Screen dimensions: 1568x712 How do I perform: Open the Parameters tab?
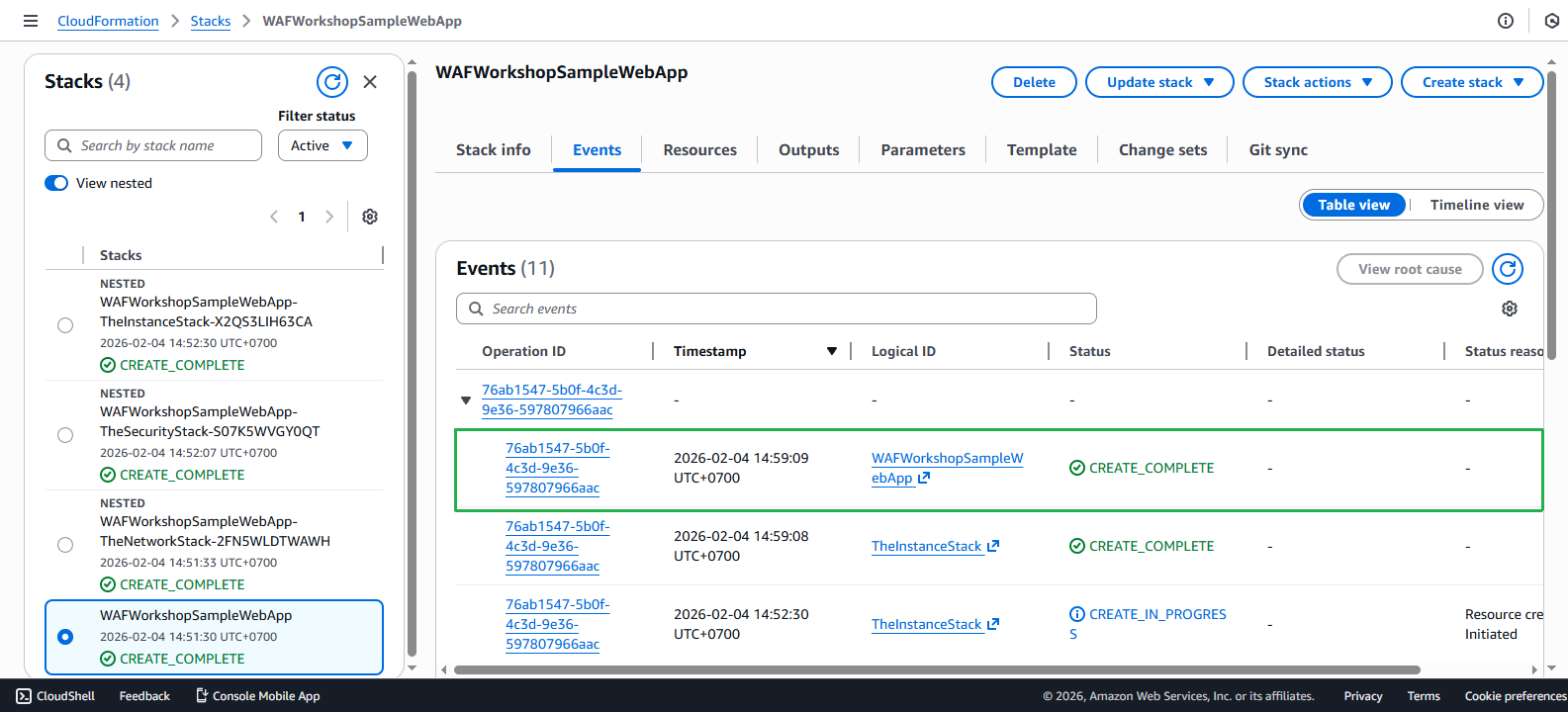923,150
